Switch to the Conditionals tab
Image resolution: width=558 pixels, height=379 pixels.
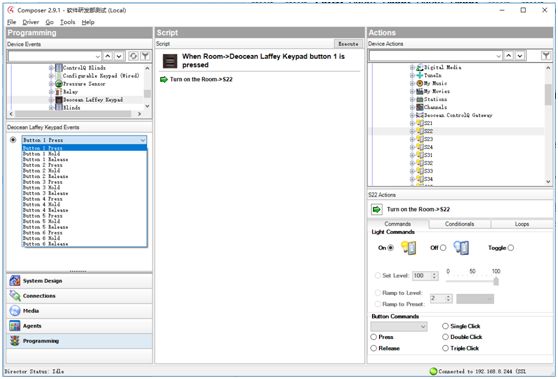[x=459, y=224]
